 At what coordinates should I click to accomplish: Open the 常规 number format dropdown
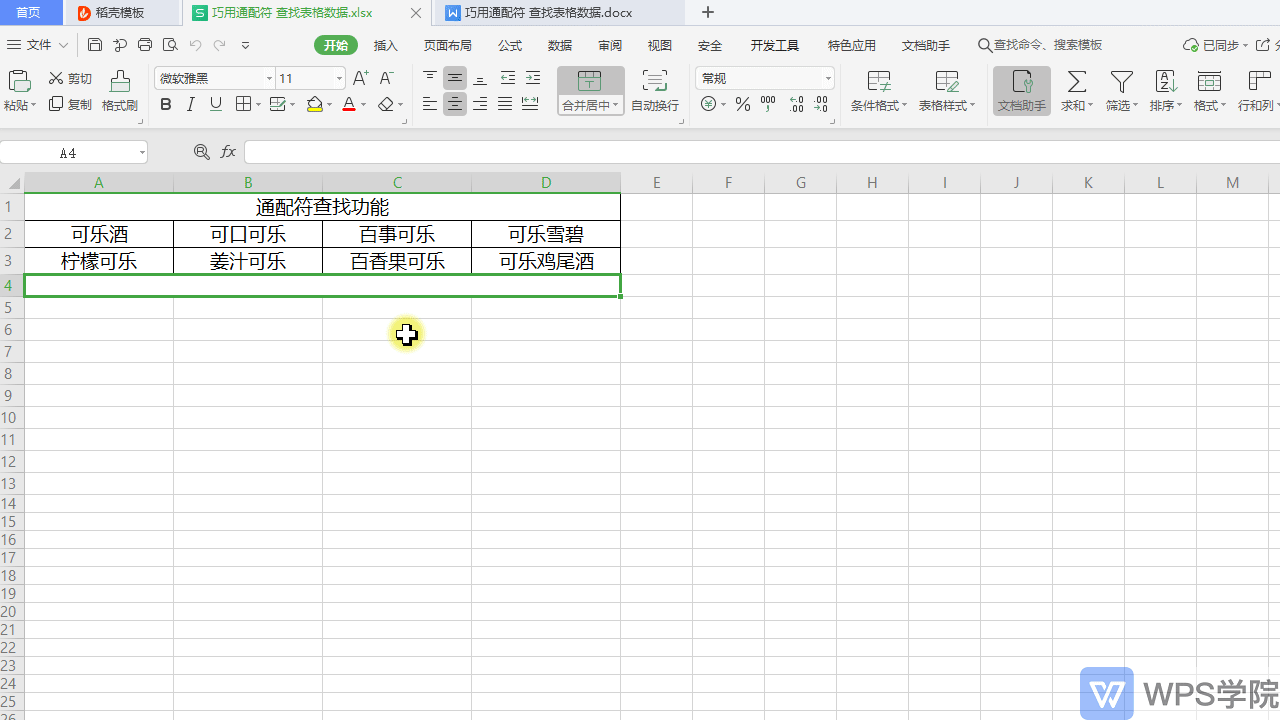(826, 78)
